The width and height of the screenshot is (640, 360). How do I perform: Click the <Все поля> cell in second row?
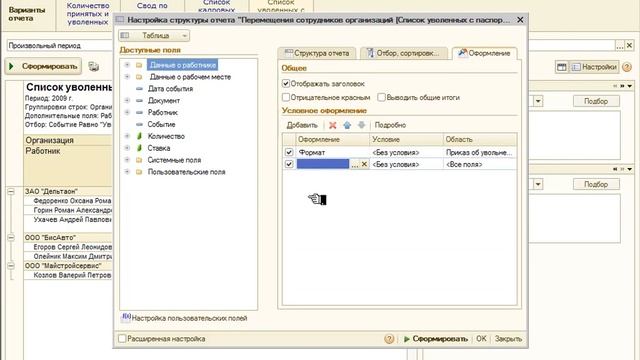pos(479,164)
